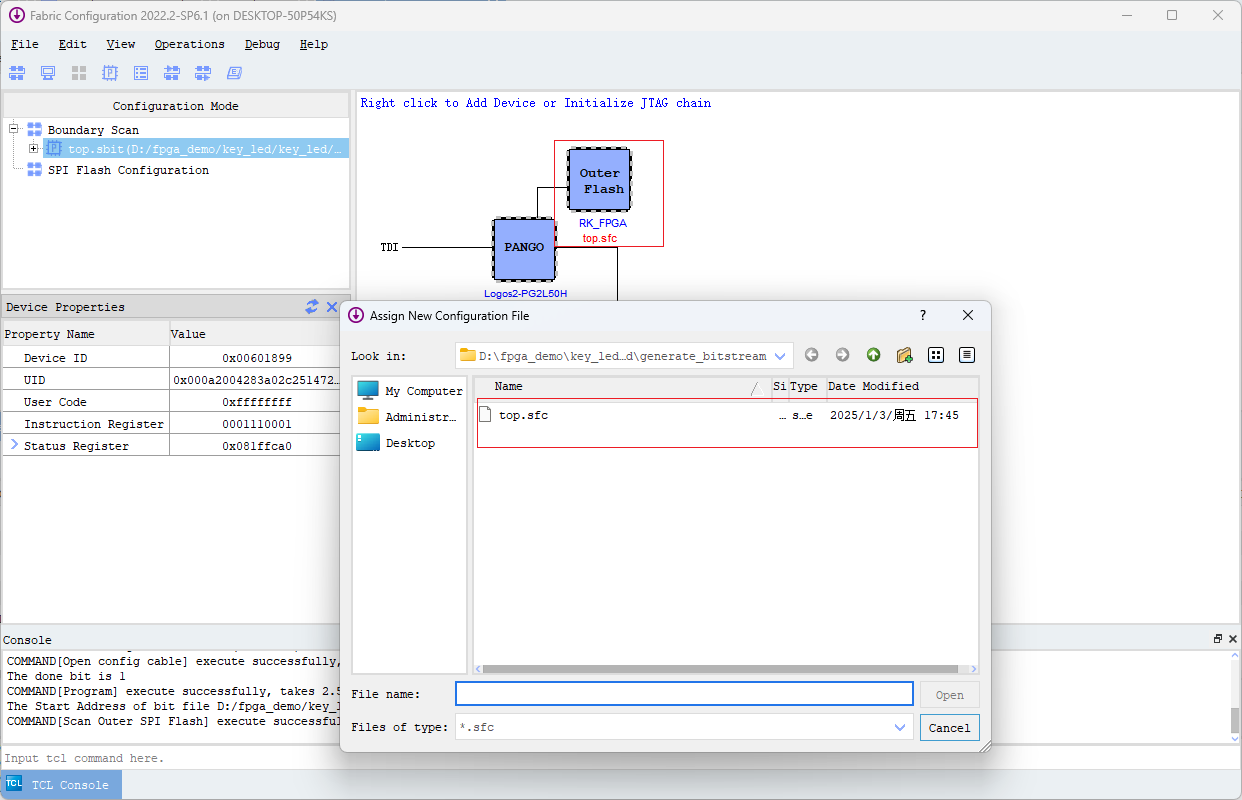
Task: Expand the Status Register property row
Action: 12,445
